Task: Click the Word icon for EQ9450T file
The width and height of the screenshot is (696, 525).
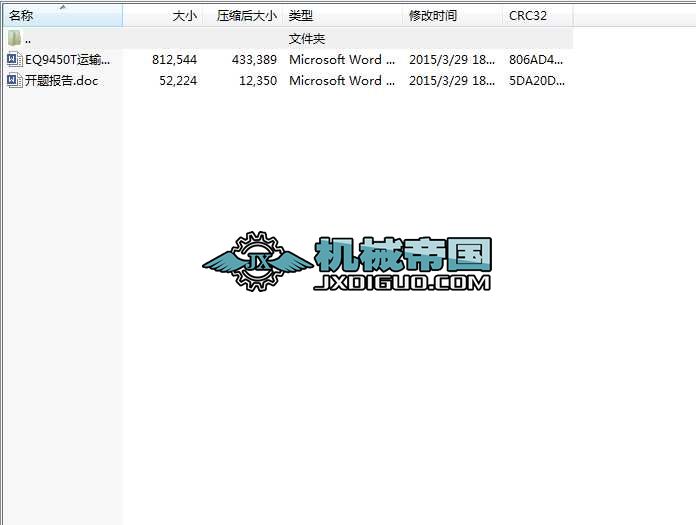Action: pos(14,59)
